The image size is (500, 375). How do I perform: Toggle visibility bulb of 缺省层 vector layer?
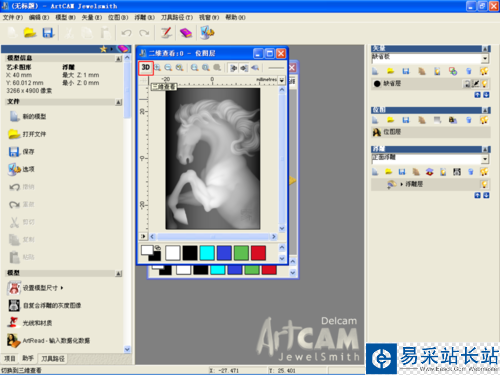tap(484, 84)
